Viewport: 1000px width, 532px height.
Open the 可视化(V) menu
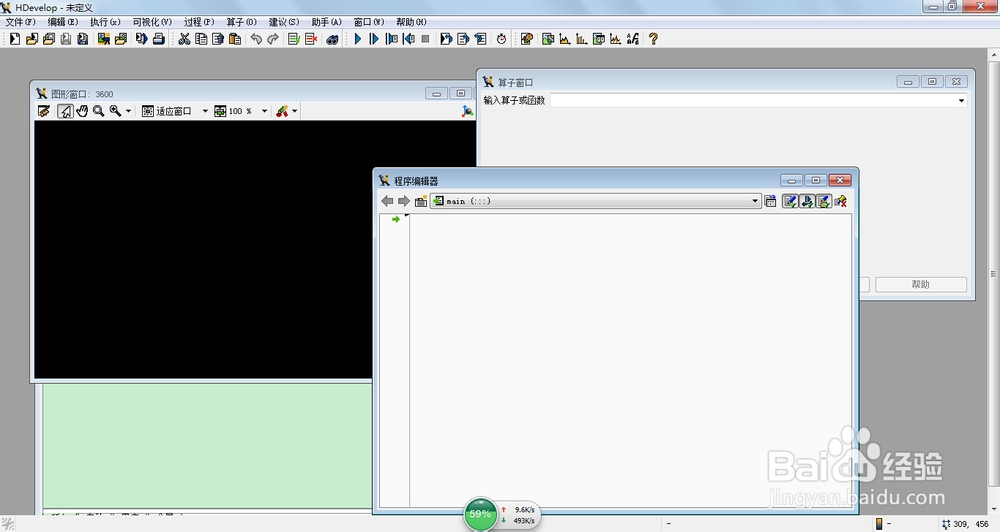[152, 22]
